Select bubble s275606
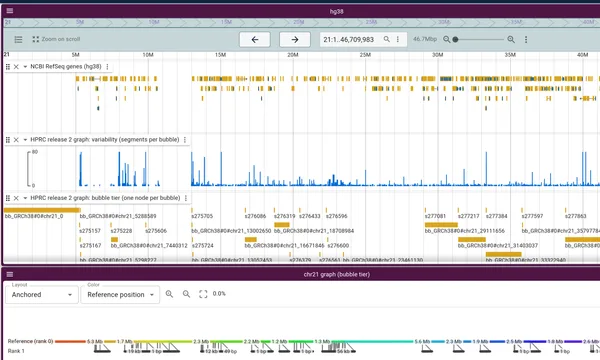The width and height of the screenshot is (600, 360). [156, 231]
